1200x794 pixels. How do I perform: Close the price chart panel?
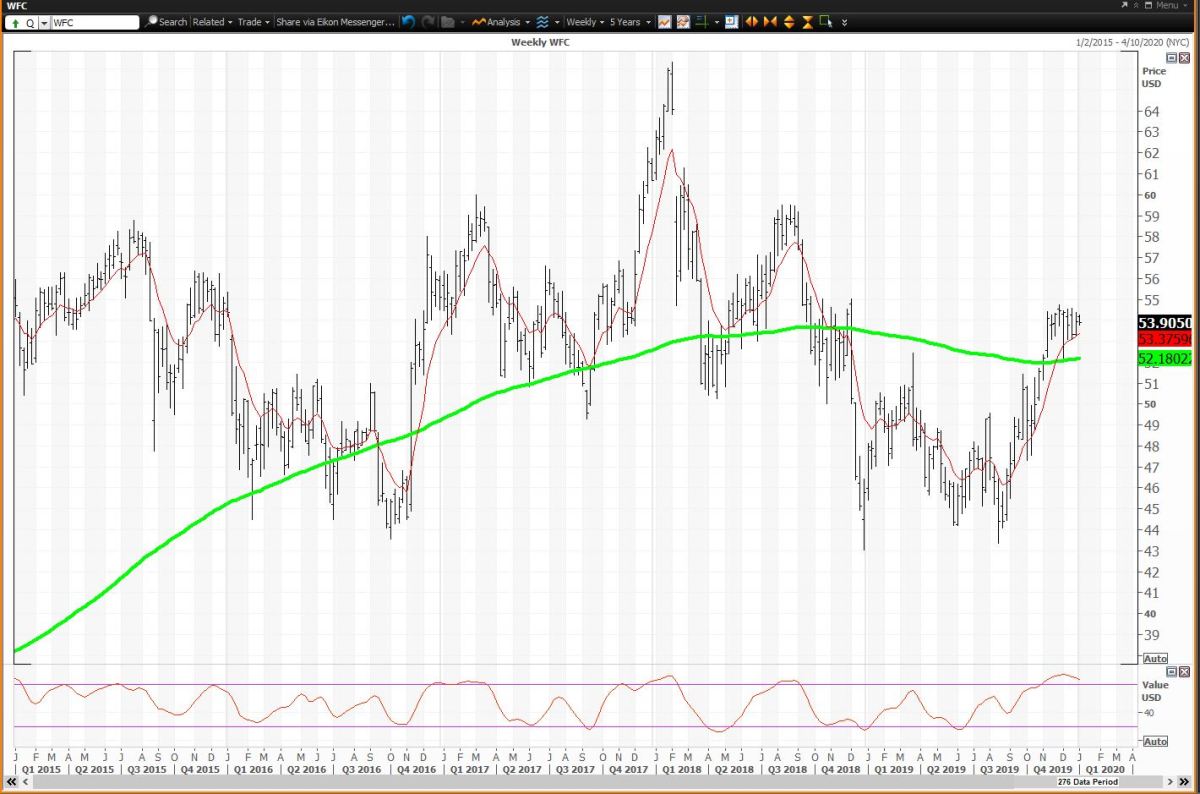1185,59
